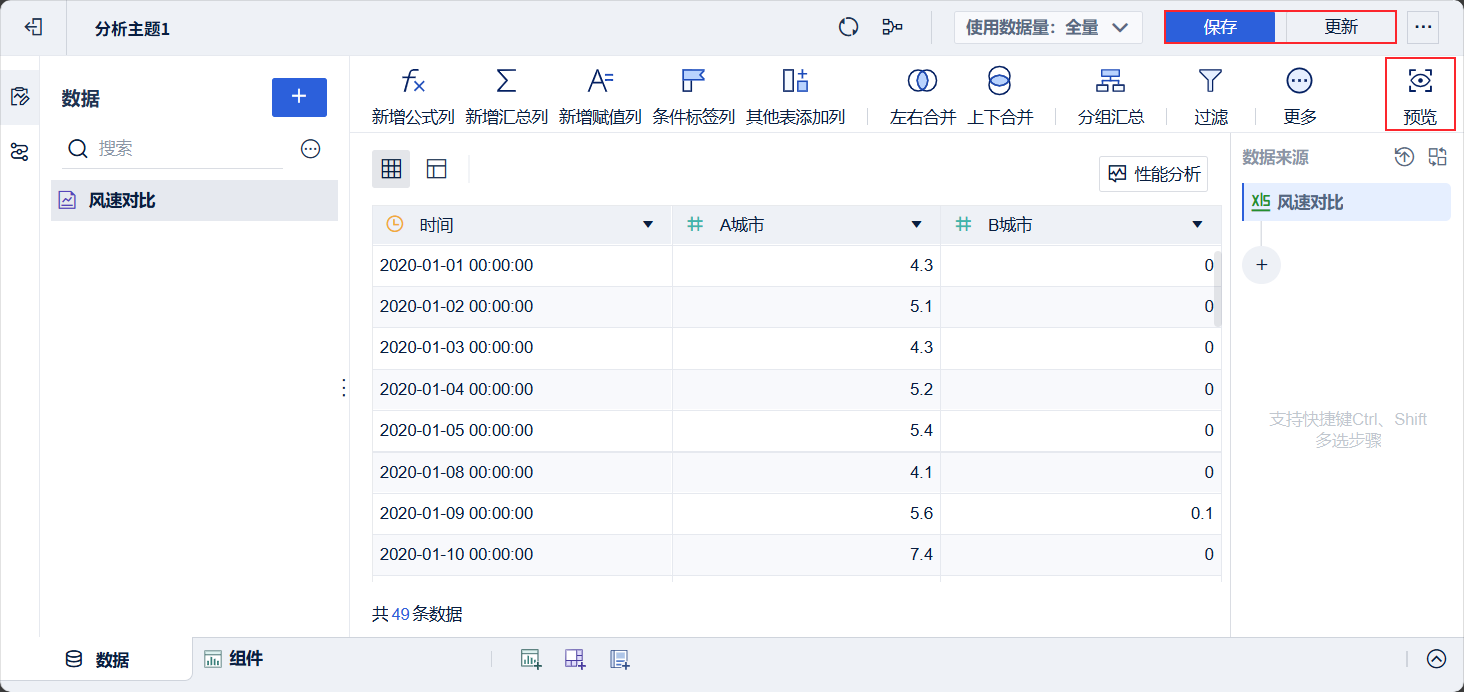Open 左右合并 join merge tool
The image size is (1464, 692).
coord(922,82)
